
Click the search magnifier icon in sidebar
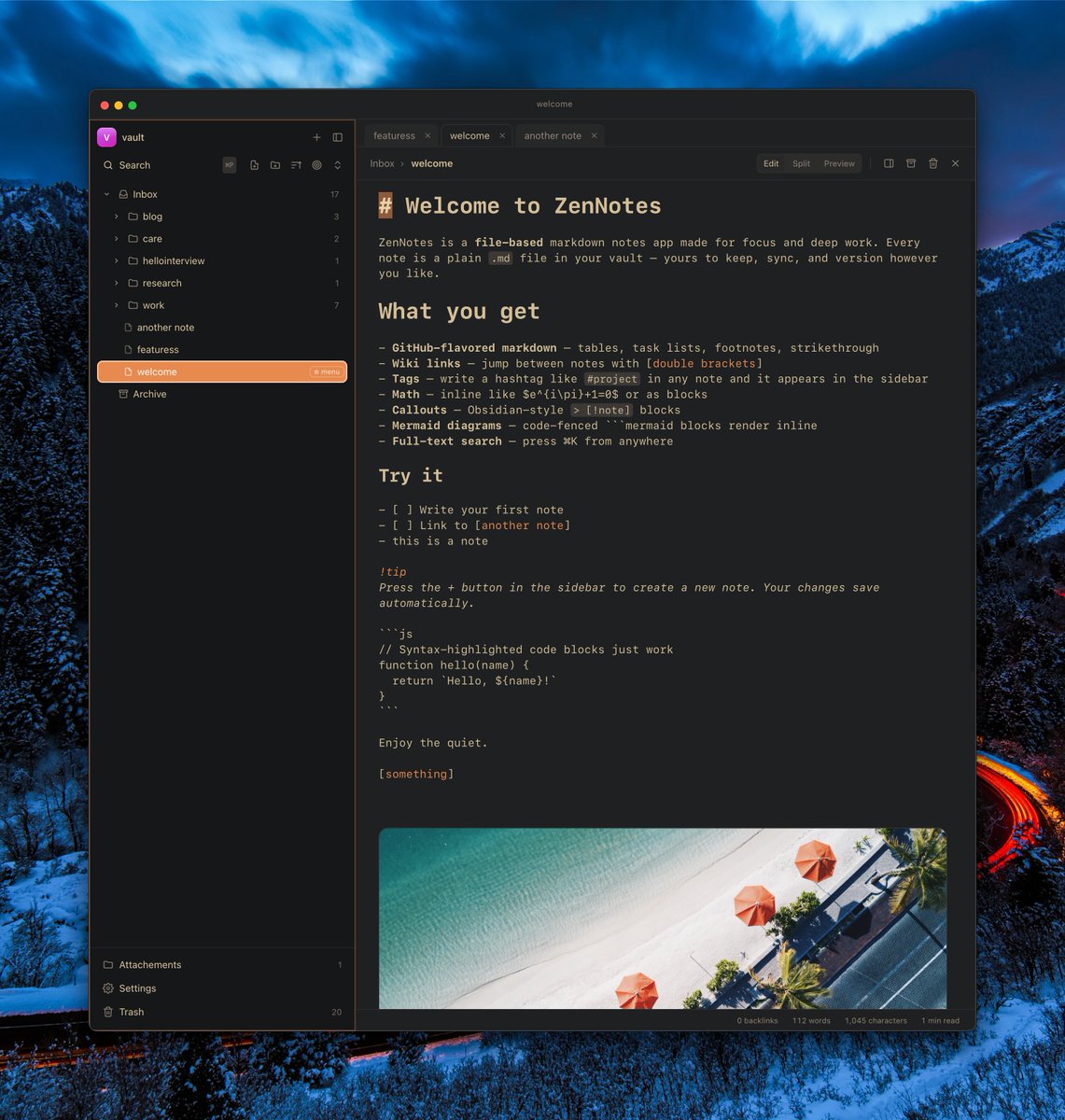click(108, 165)
